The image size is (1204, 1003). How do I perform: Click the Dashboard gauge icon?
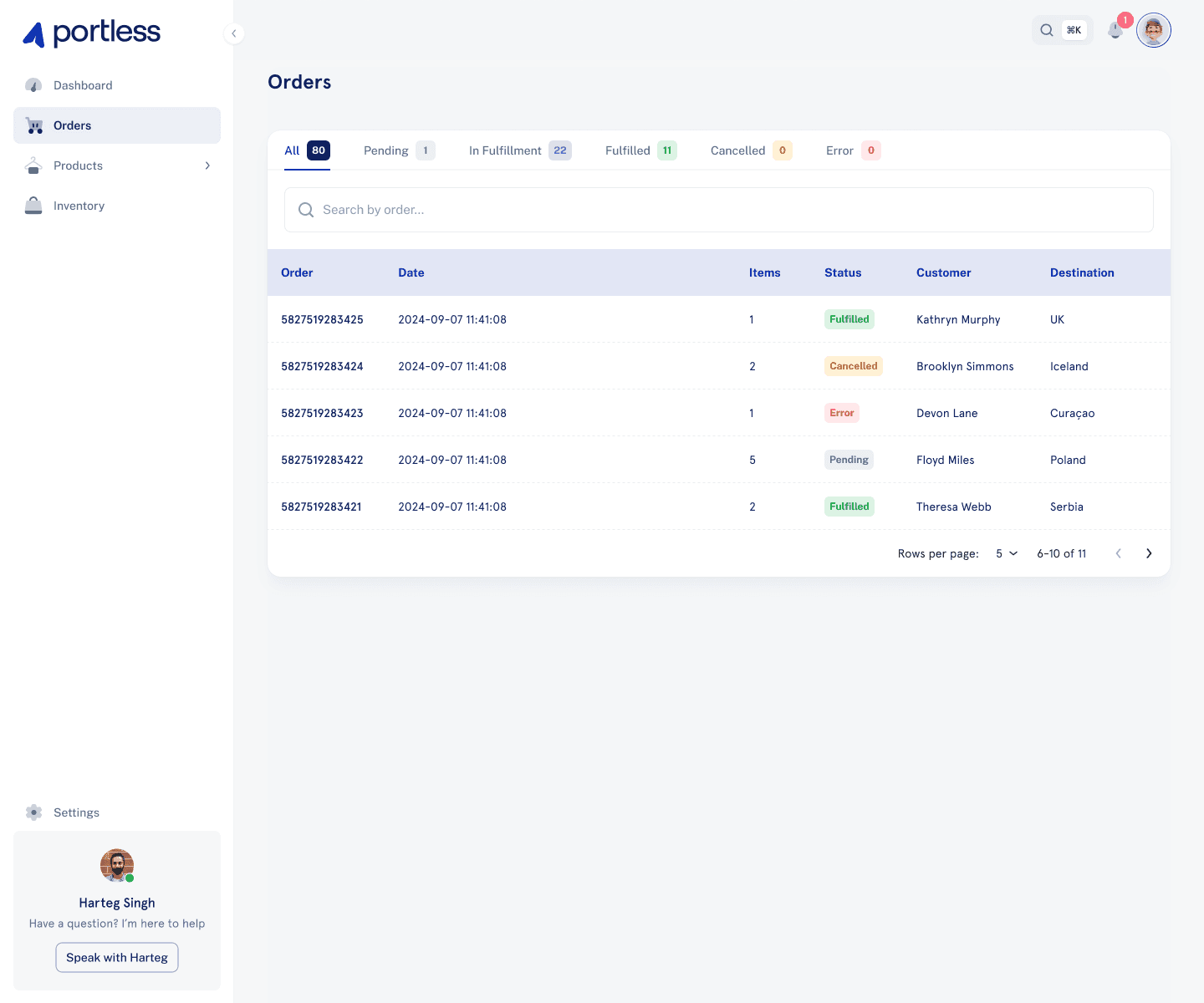point(33,85)
